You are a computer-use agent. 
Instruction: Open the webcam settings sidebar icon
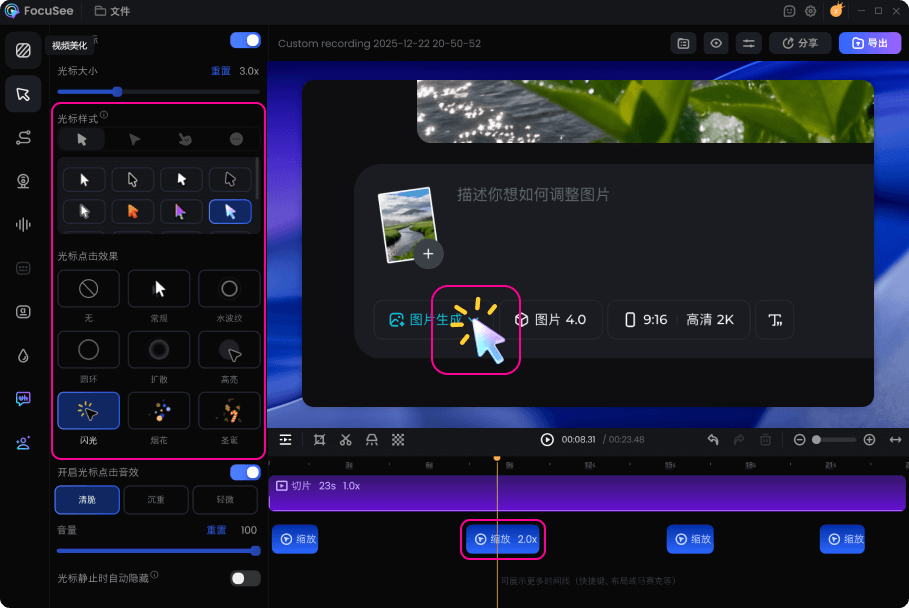[23, 181]
